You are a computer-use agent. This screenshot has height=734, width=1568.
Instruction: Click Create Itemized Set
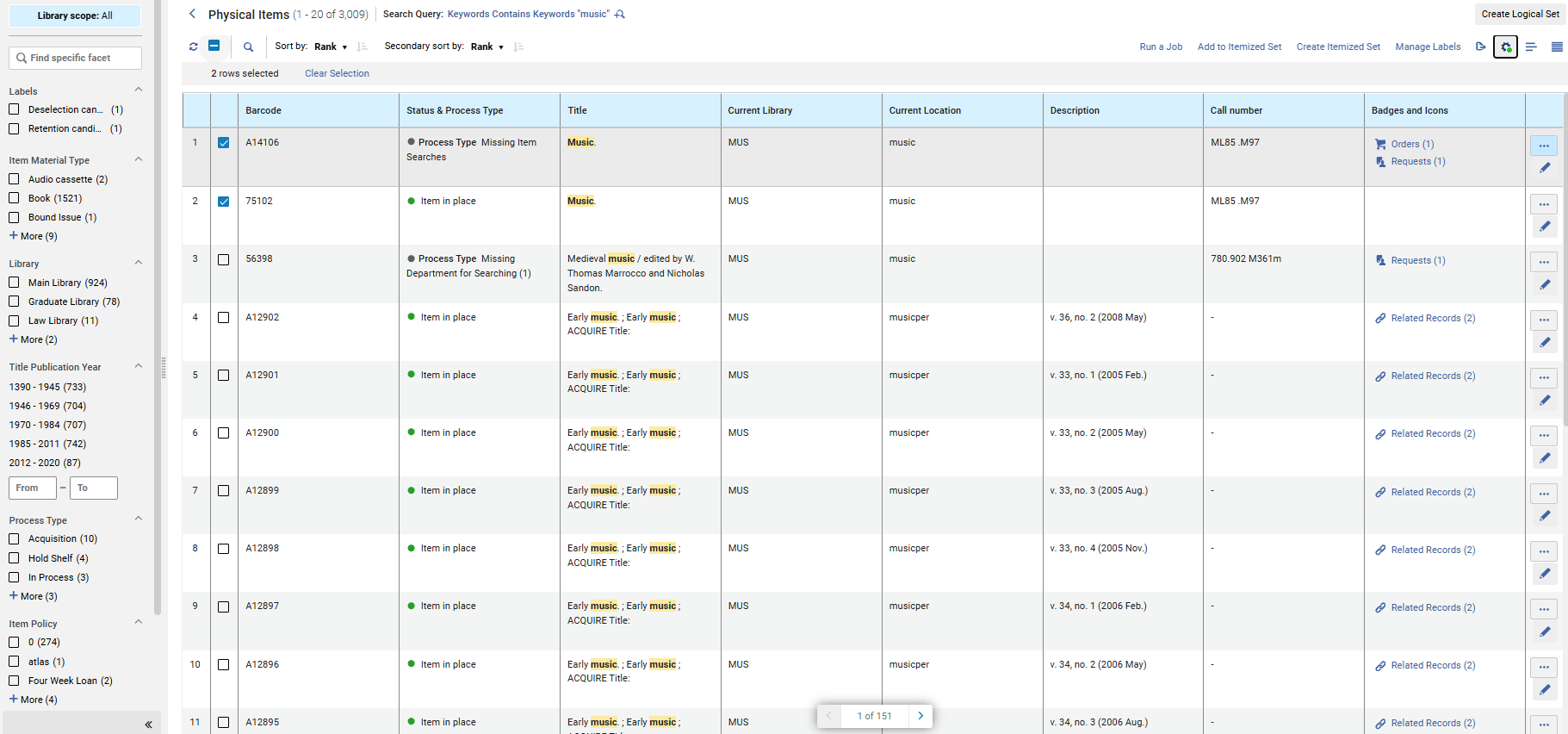[1338, 47]
